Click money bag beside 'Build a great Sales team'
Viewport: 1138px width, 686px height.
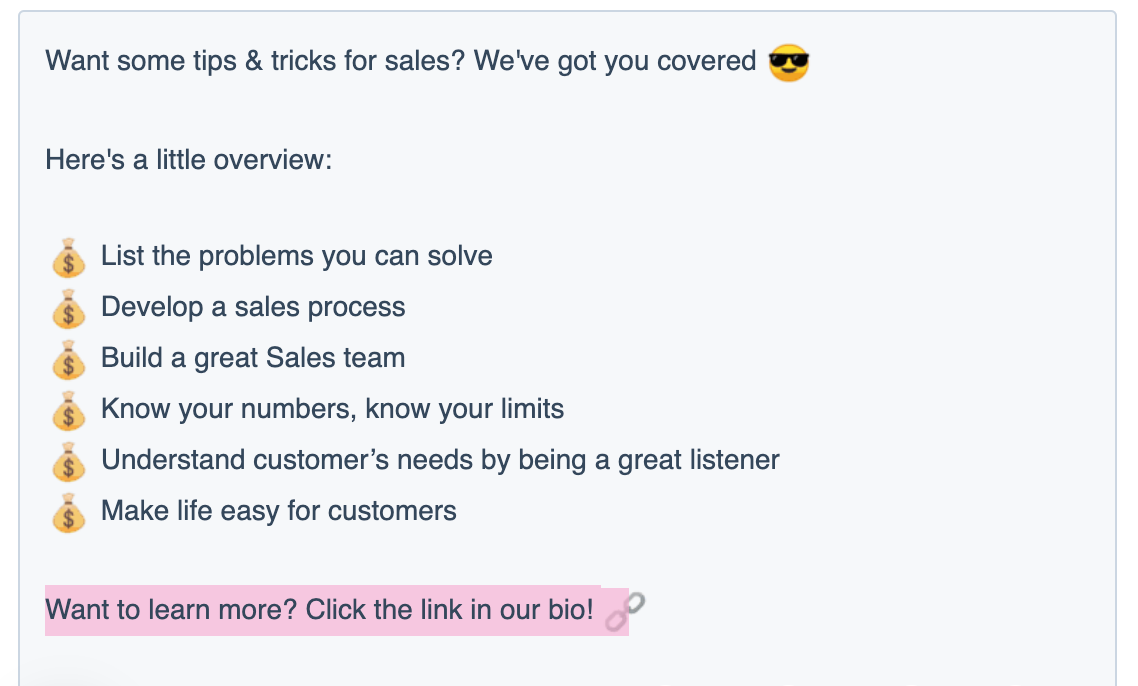click(x=69, y=359)
